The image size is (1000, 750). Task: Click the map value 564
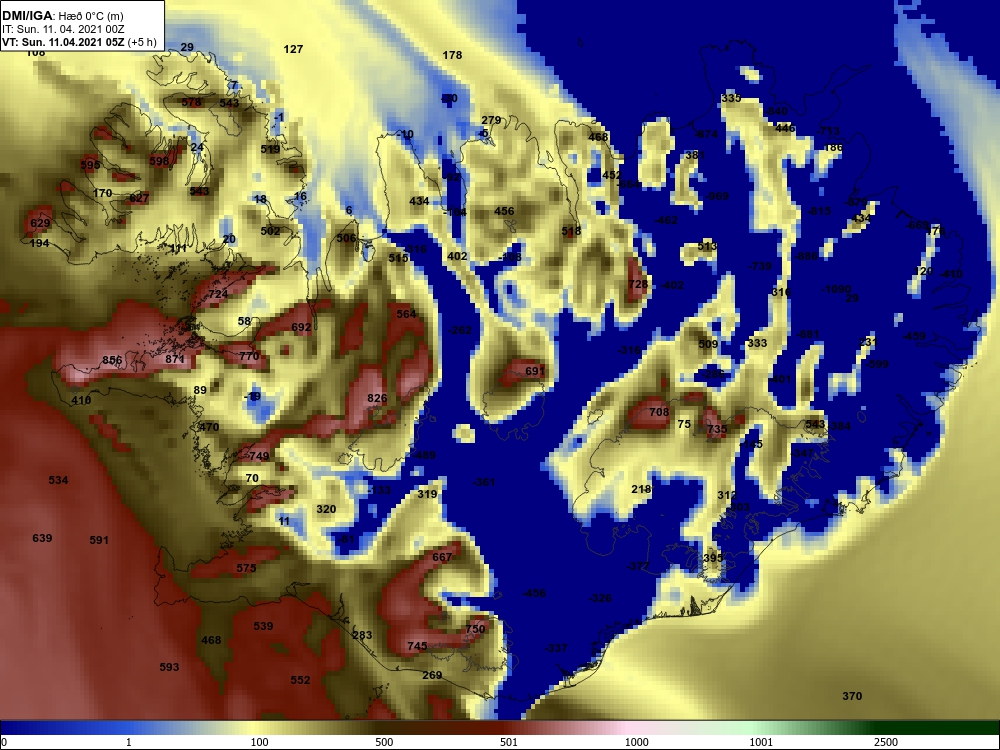click(406, 314)
